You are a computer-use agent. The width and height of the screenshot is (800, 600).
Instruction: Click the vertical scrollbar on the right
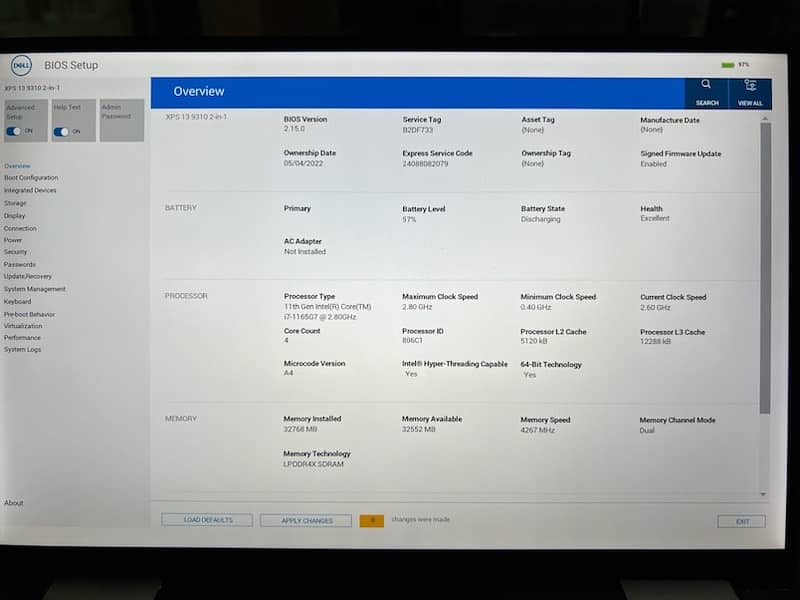coord(765,268)
